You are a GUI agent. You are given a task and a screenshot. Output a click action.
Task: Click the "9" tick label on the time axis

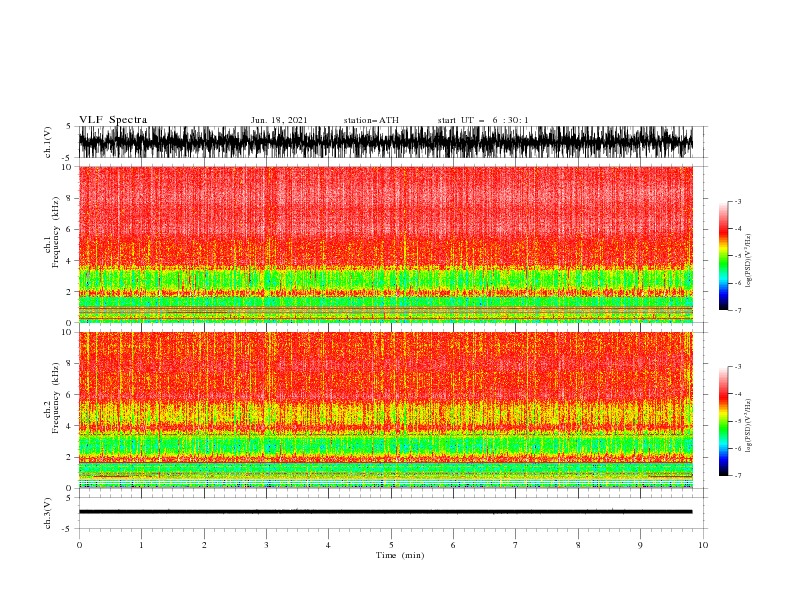pyautogui.click(x=640, y=545)
